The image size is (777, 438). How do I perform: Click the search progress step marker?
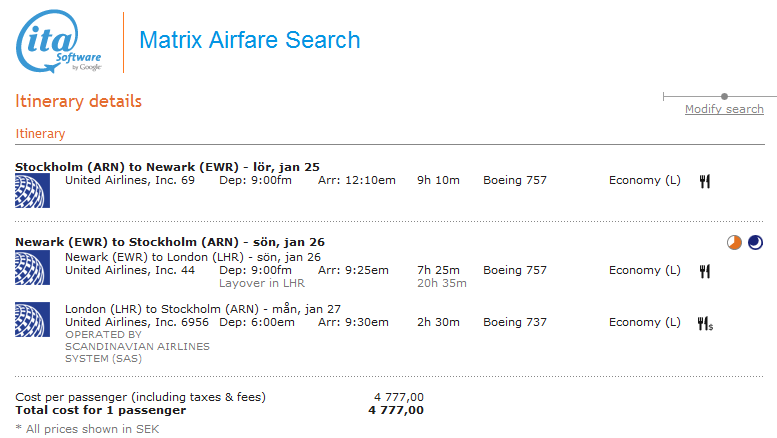tap(724, 96)
